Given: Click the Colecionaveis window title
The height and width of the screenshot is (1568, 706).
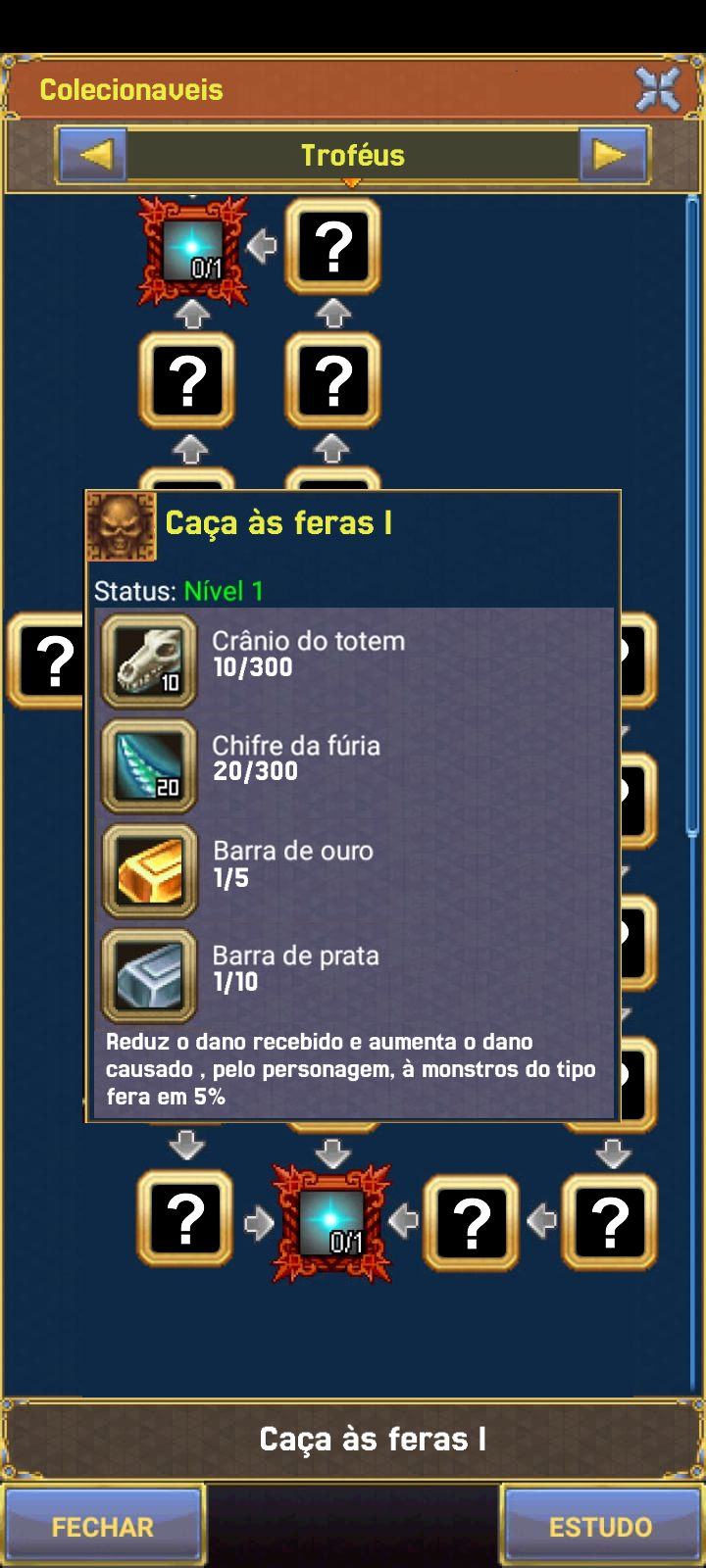Looking at the screenshot, I should pos(131,89).
